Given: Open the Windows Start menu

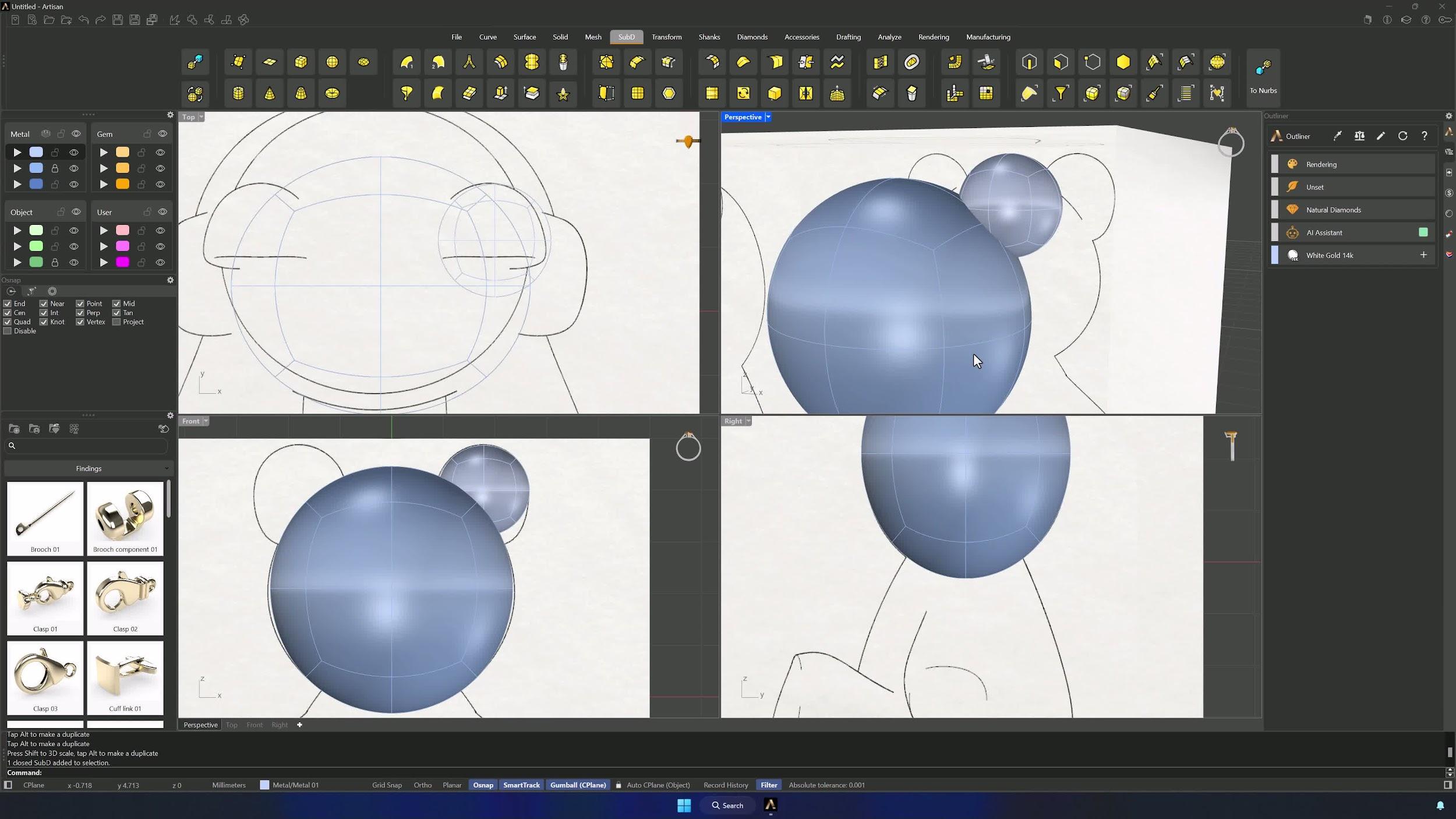Looking at the screenshot, I should click(684, 805).
